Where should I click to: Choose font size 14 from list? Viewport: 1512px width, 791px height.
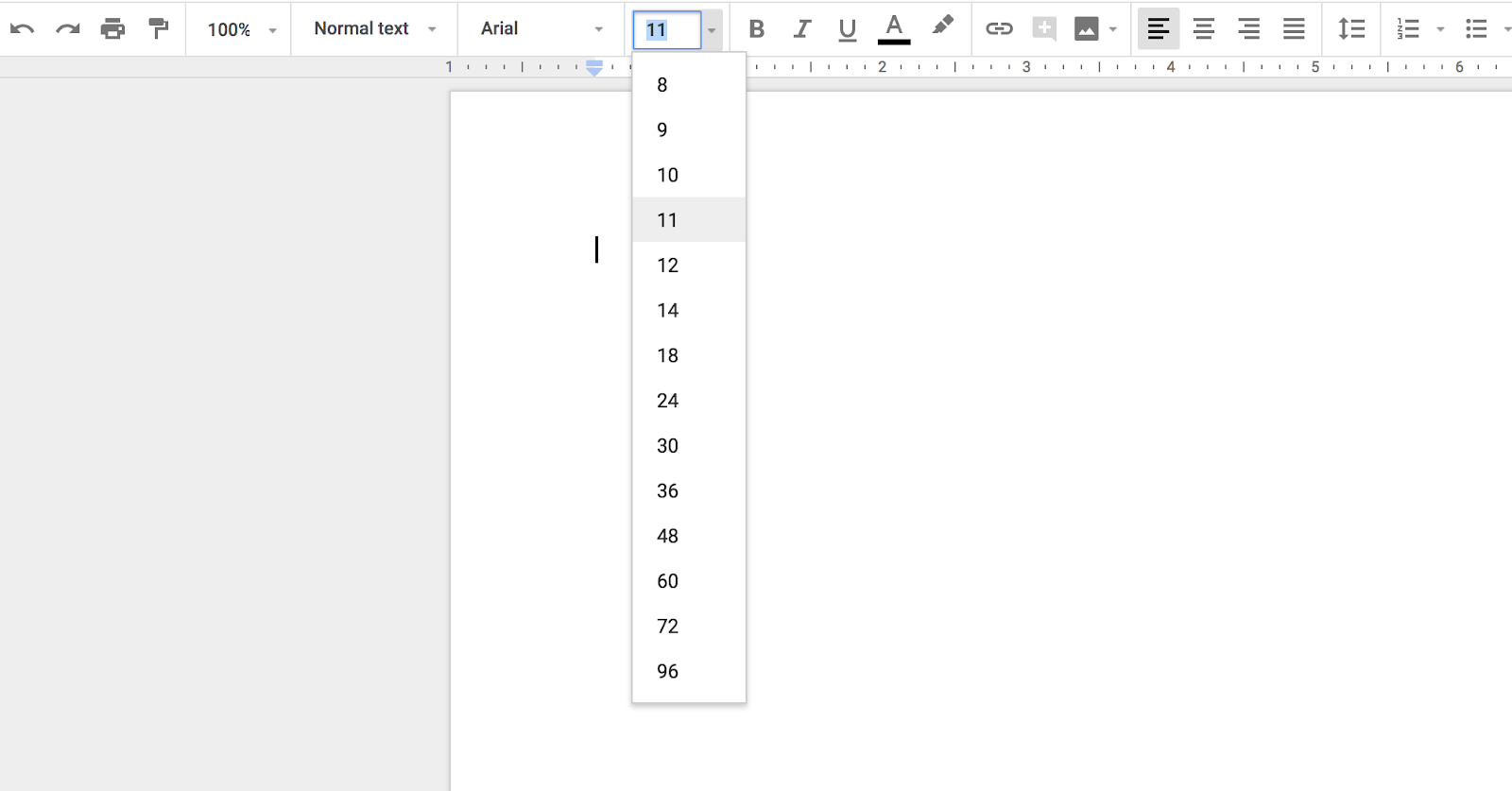click(x=668, y=310)
